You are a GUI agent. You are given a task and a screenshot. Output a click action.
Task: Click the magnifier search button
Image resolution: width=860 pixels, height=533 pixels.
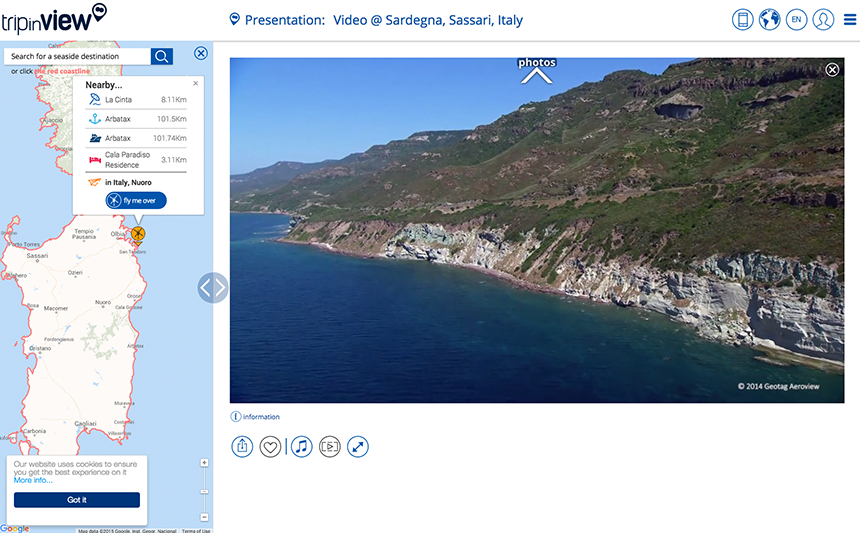pyautogui.click(x=162, y=56)
